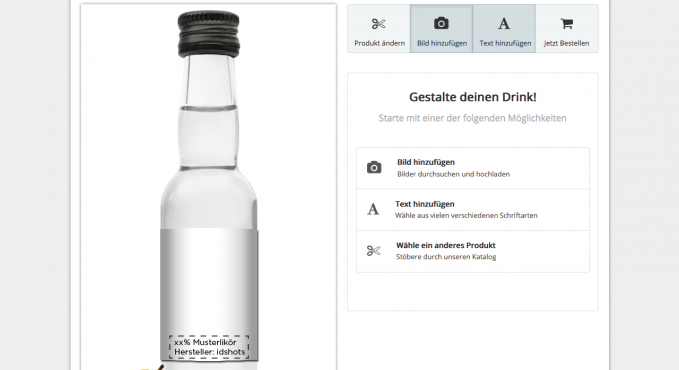This screenshot has height=370, width=679.
Task: Click 'Bilder durchsuchen und hochladen' description
Action: (453, 174)
